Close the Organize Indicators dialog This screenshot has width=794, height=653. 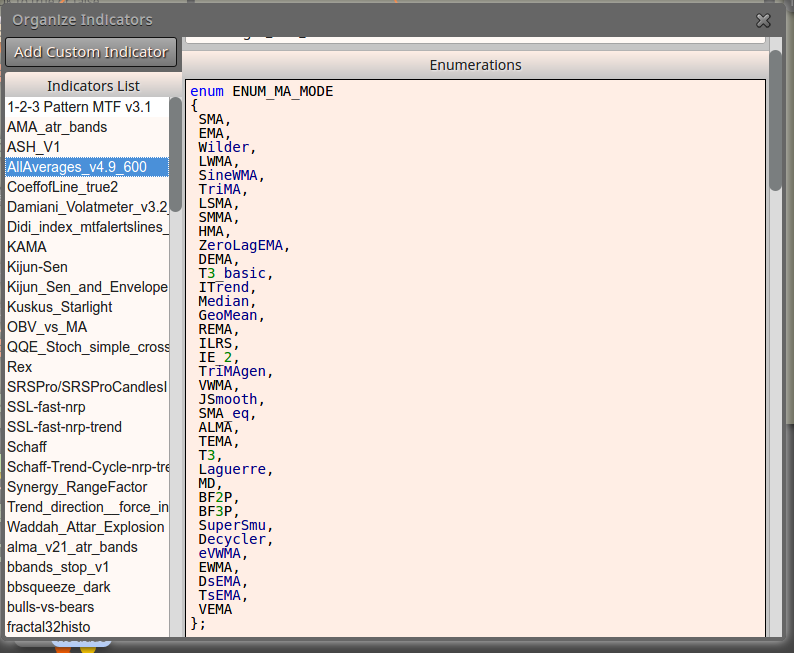click(763, 20)
